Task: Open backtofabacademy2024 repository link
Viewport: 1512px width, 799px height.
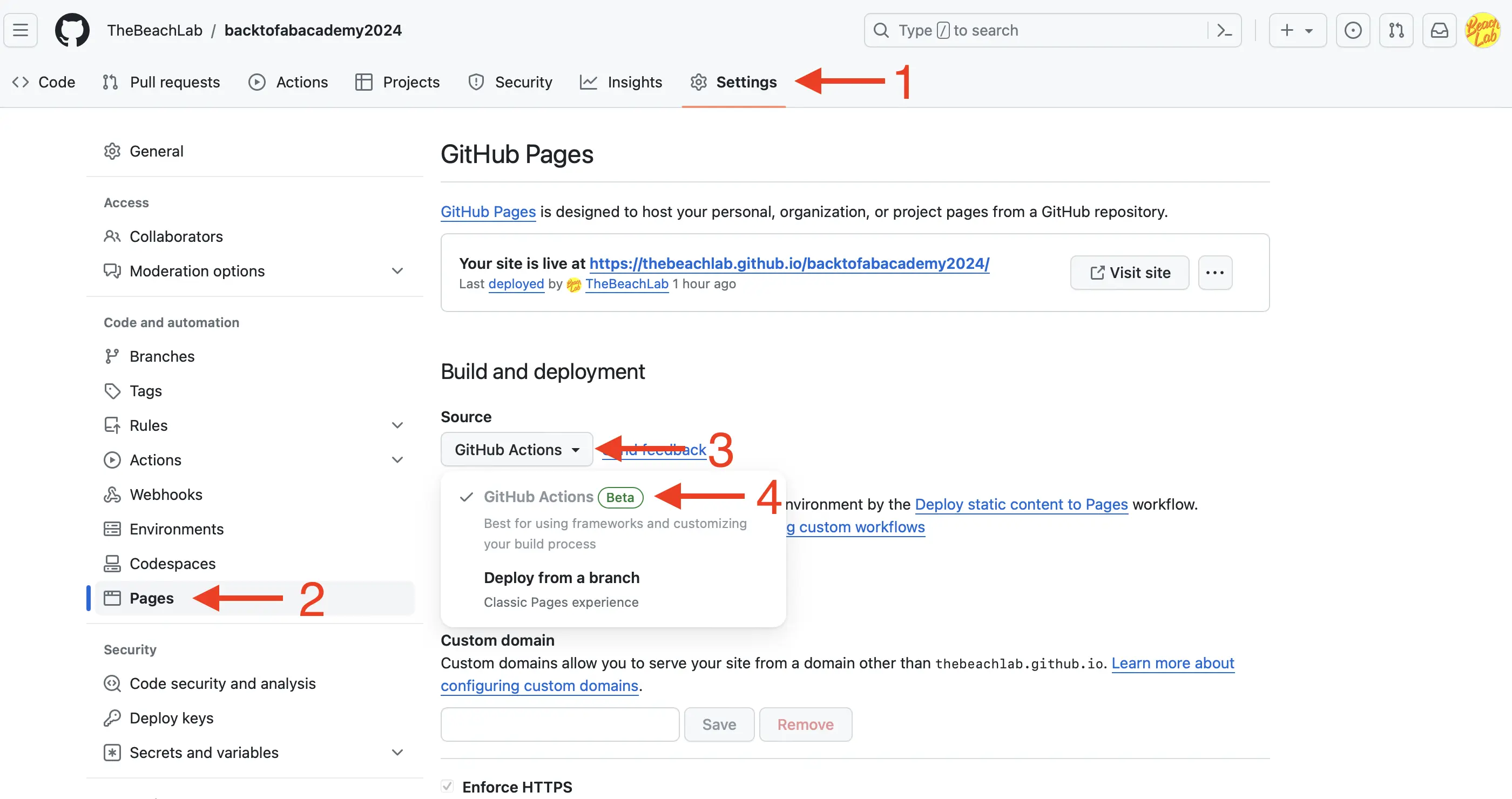Action: pos(313,30)
